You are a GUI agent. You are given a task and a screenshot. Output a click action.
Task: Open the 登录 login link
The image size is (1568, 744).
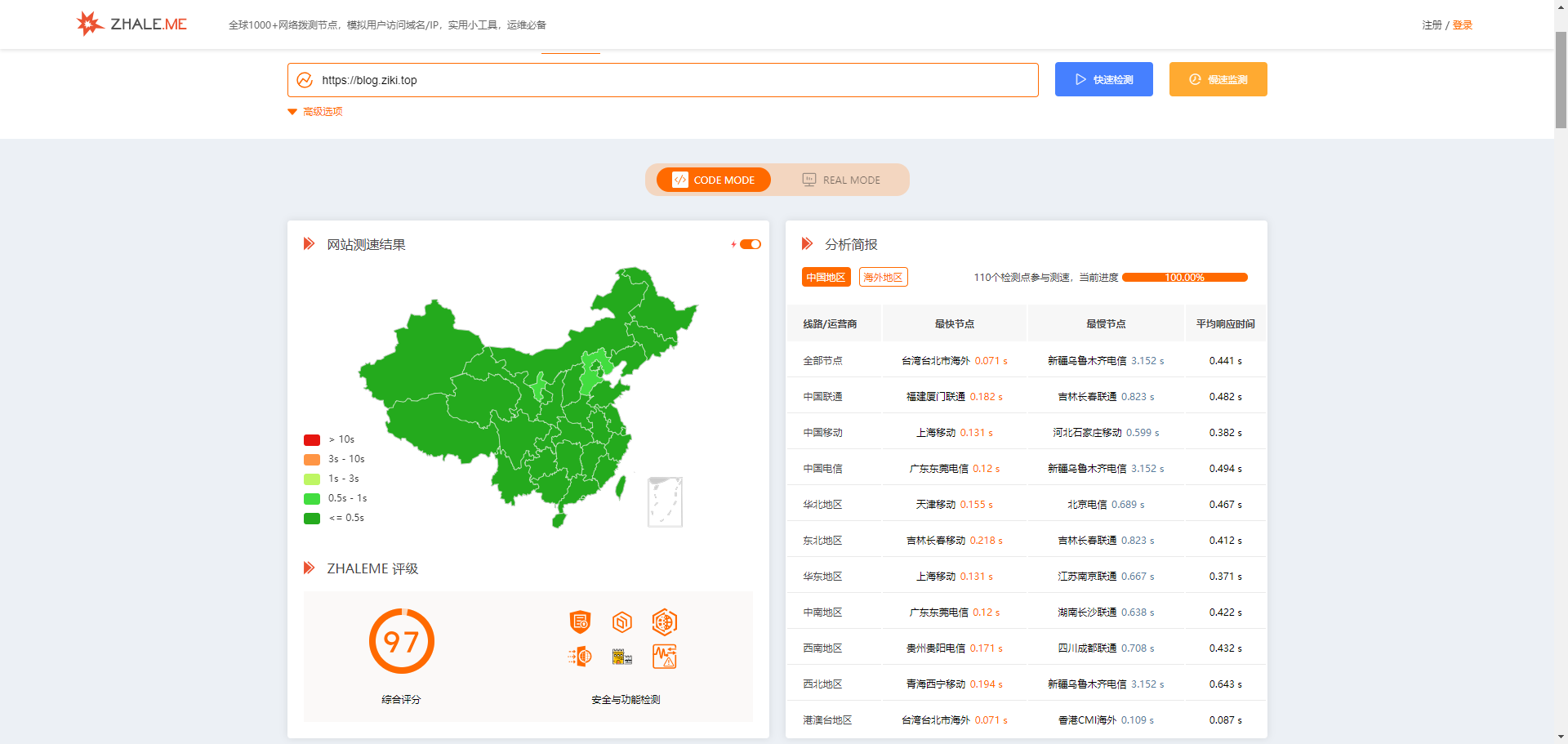click(x=1463, y=25)
